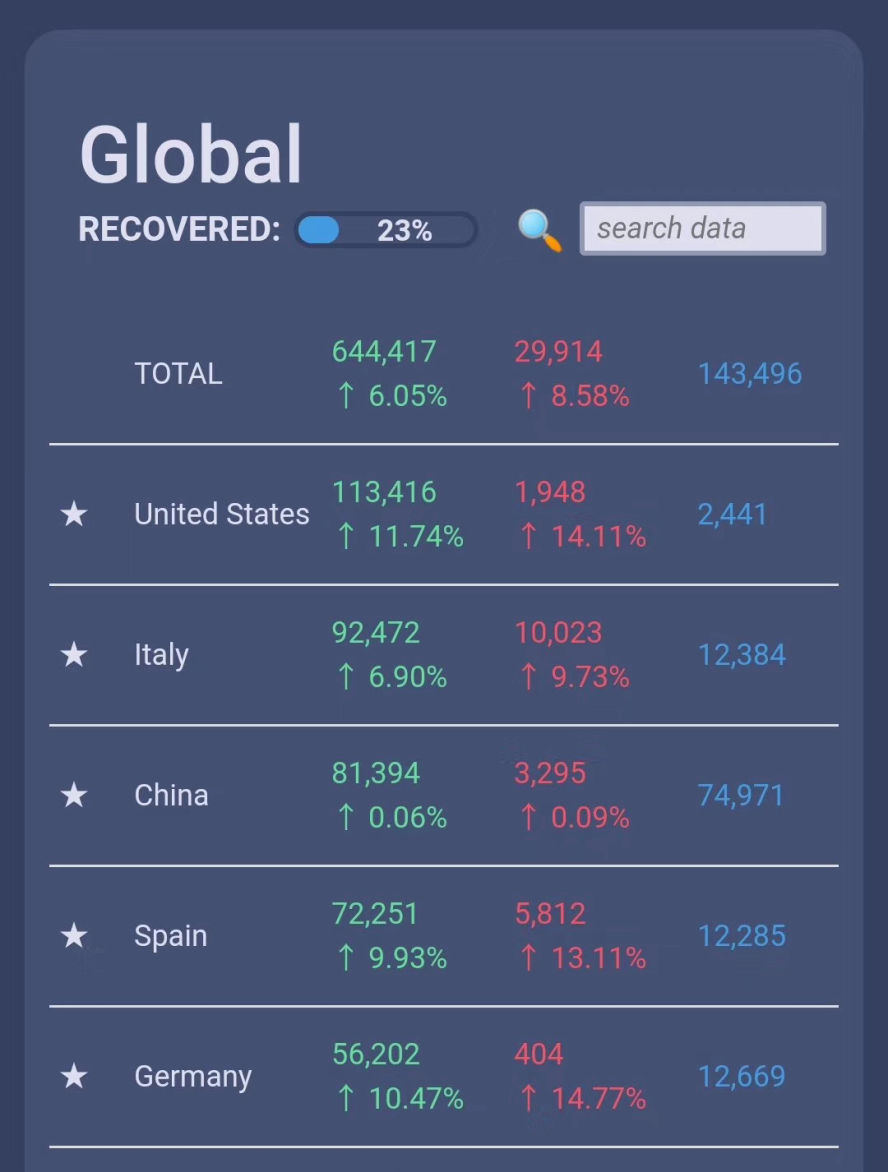Click total confirmed cases 644,417
The height and width of the screenshot is (1172, 888).
(384, 352)
